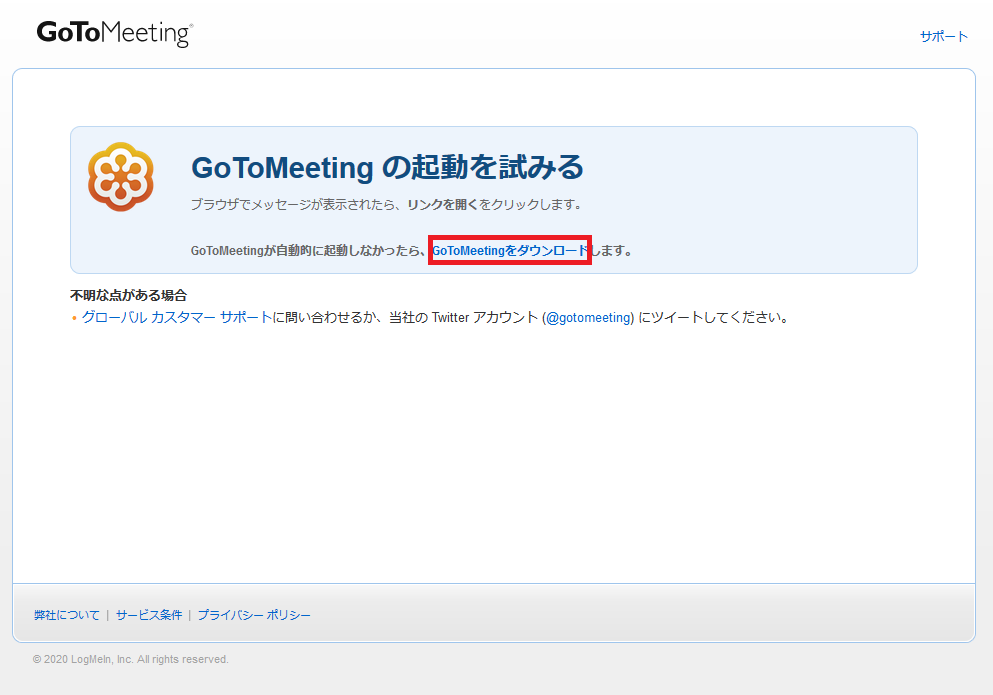Open the プライバシー ポリシー footer link
Image resolution: width=993 pixels, height=695 pixels.
click(x=254, y=615)
